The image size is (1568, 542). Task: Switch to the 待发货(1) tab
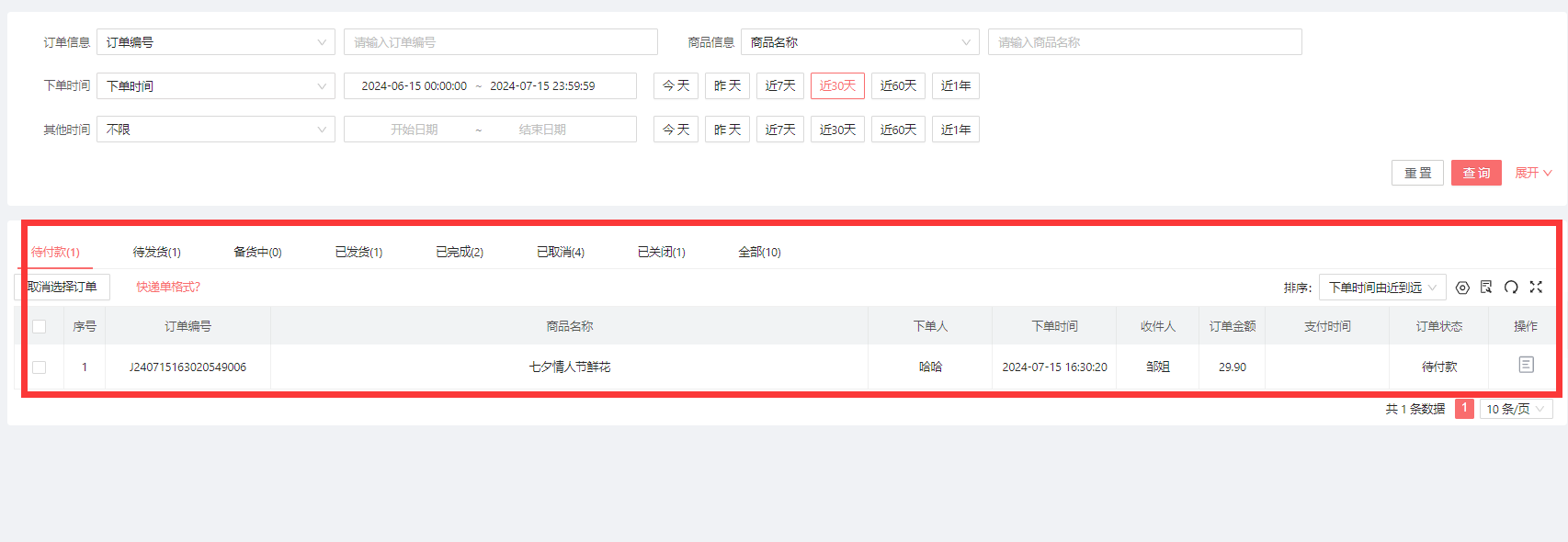pos(156,253)
